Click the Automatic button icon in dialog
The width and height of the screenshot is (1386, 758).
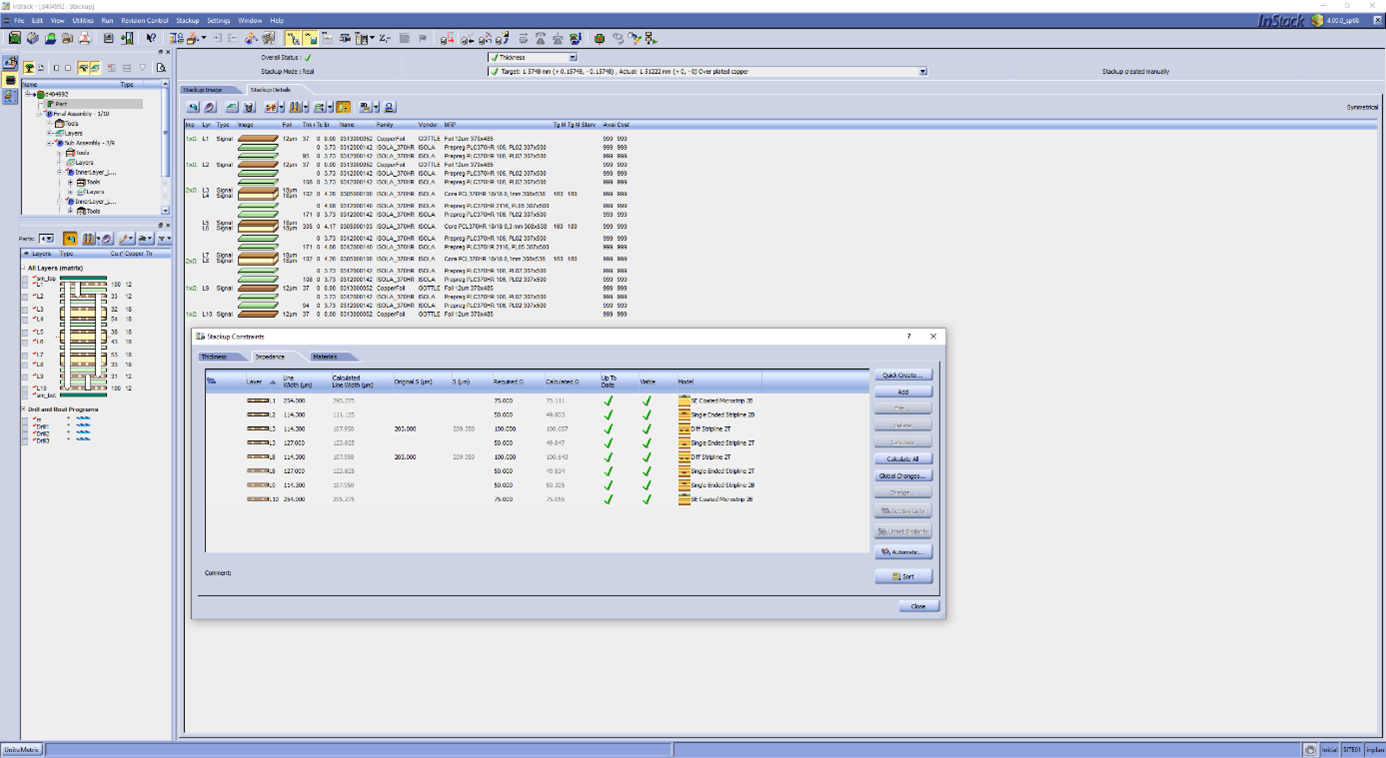point(885,552)
